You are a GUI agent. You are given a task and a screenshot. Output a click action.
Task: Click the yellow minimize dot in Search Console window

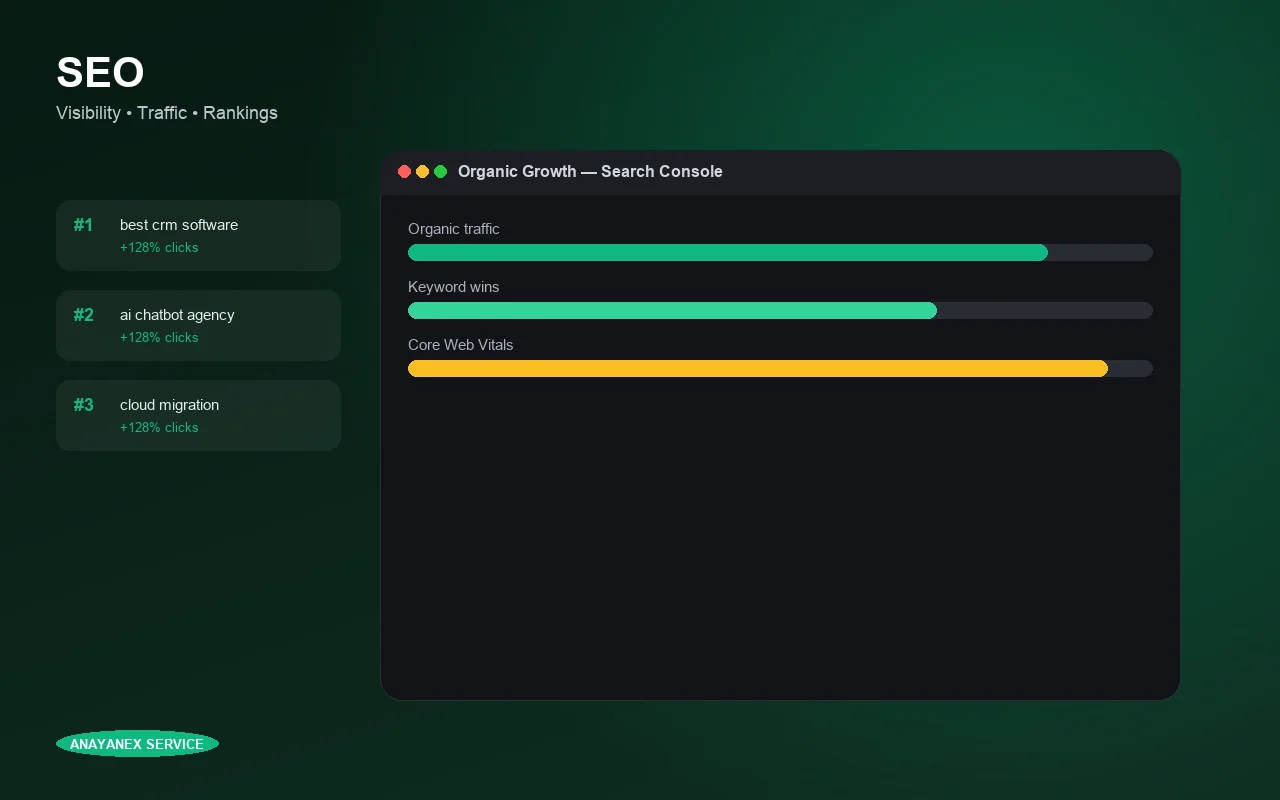[422, 172]
